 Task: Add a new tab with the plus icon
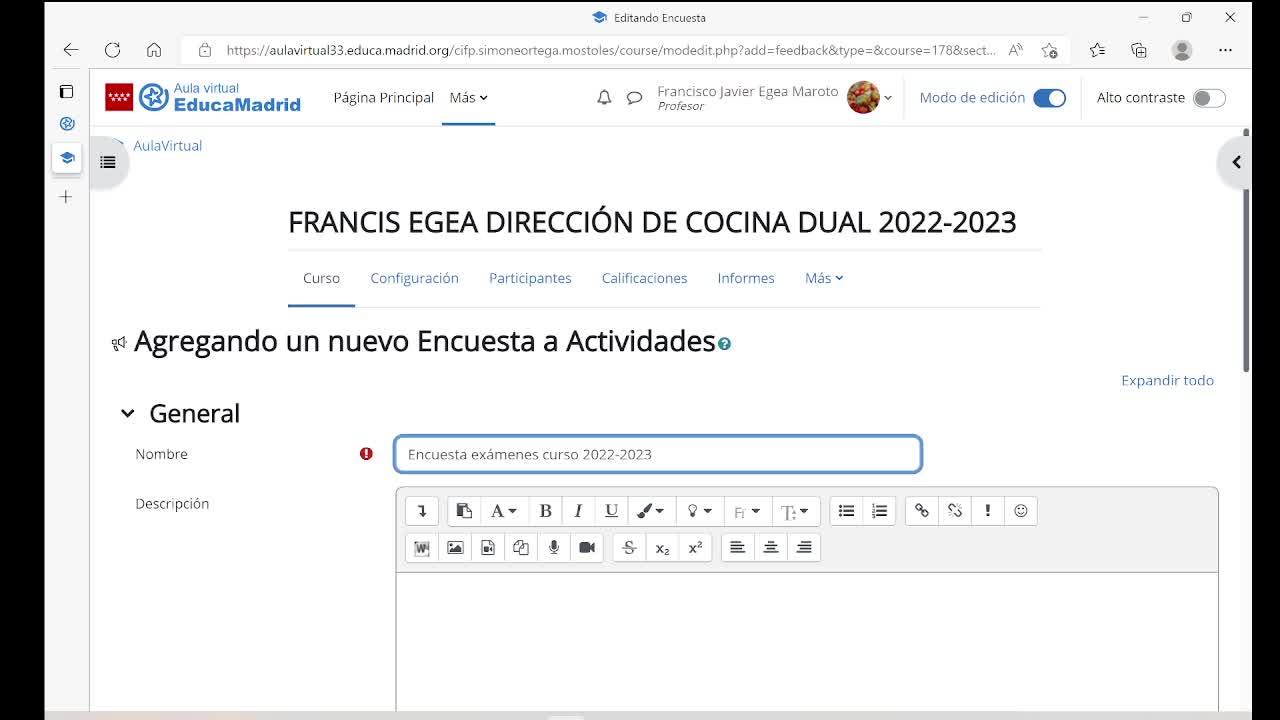point(66,197)
